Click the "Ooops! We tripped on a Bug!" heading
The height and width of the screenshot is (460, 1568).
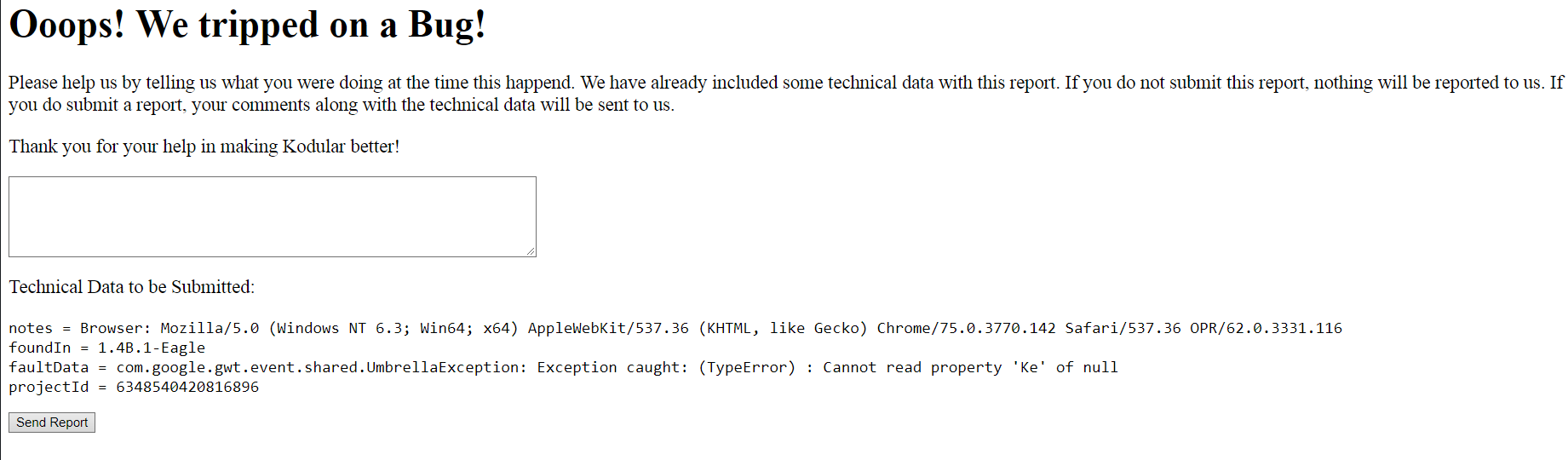tap(247, 25)
